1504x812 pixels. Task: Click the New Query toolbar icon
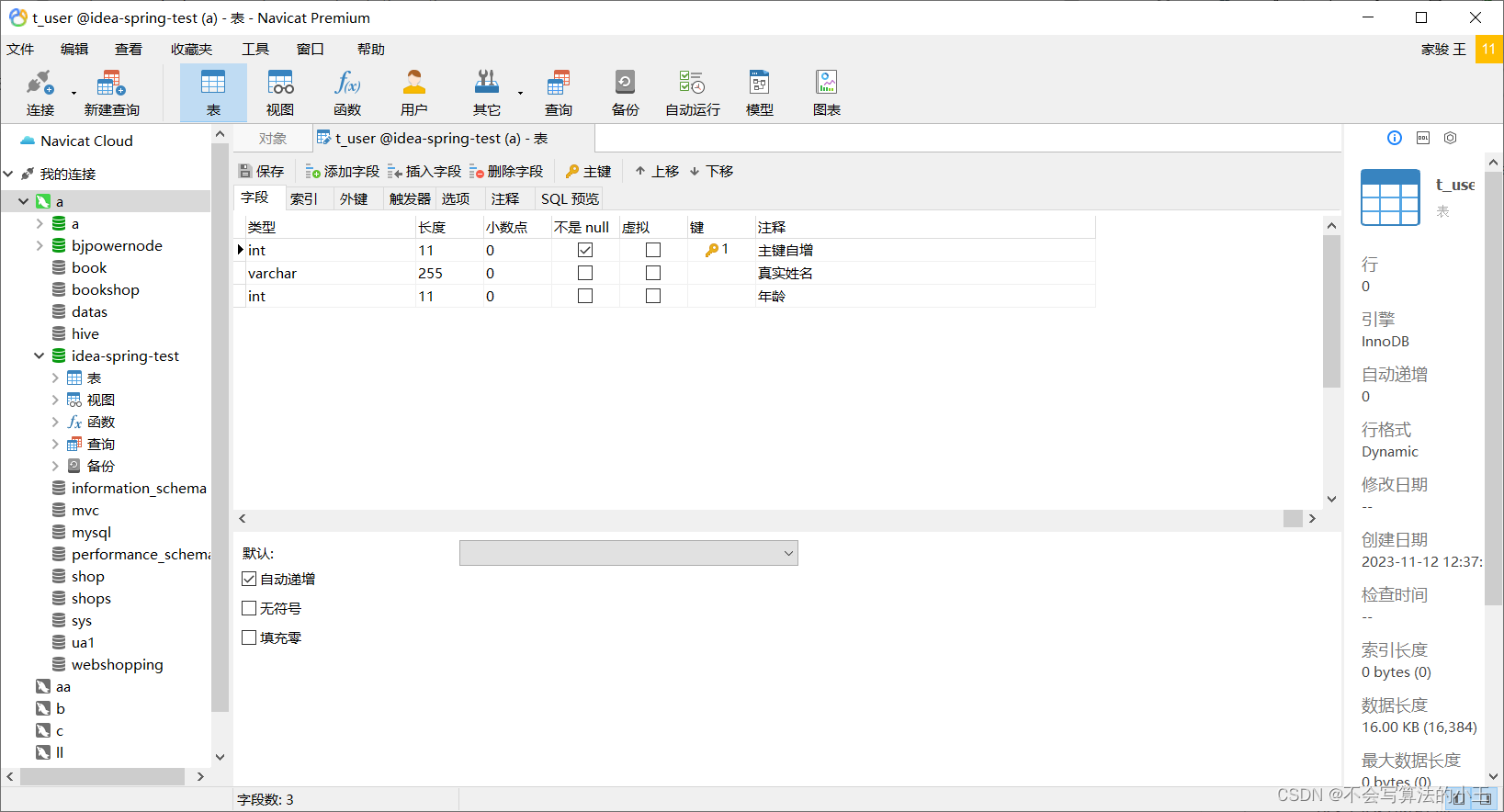[x=111, y=93]
